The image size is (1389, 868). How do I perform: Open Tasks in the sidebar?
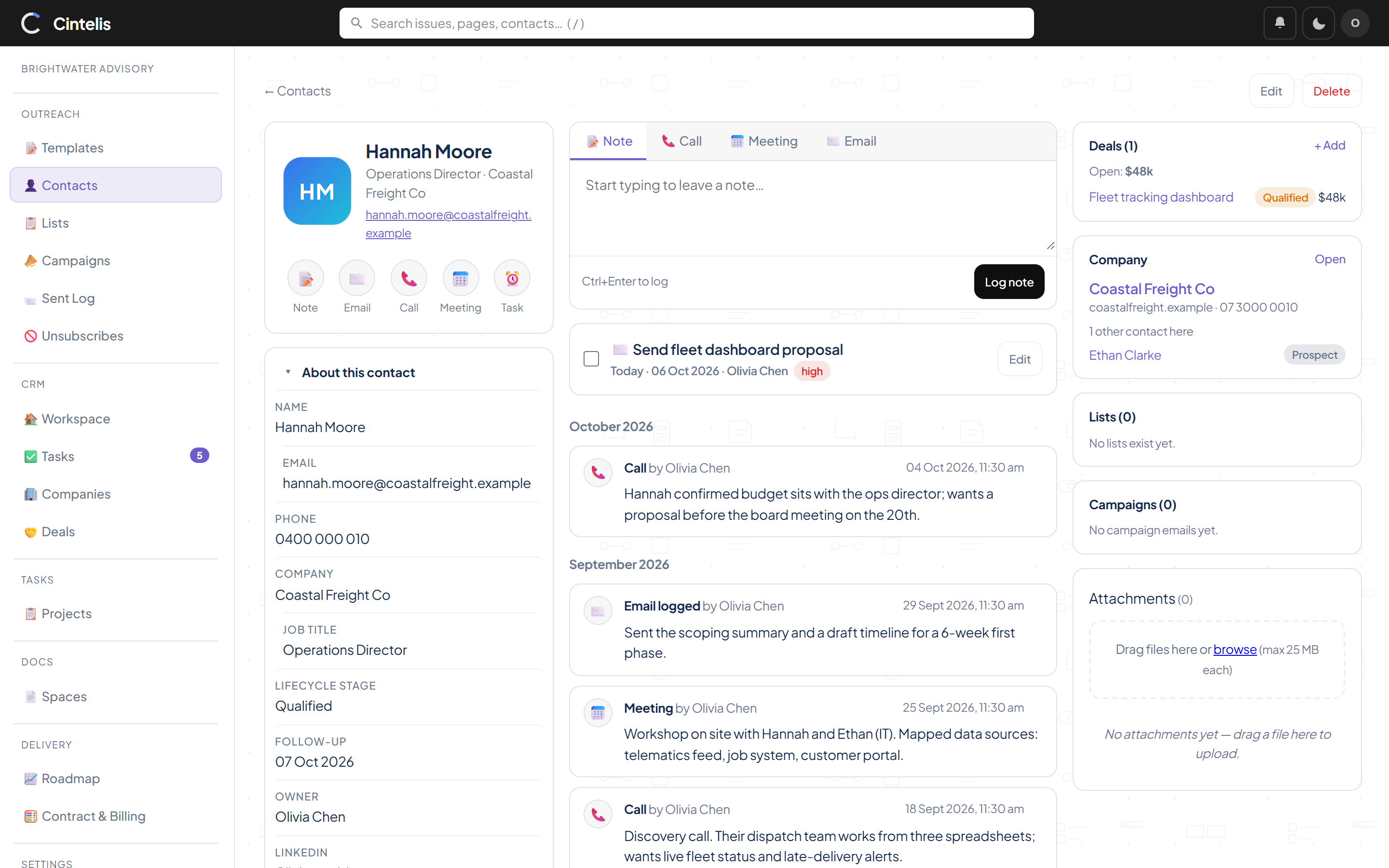[x=116, y=456]
